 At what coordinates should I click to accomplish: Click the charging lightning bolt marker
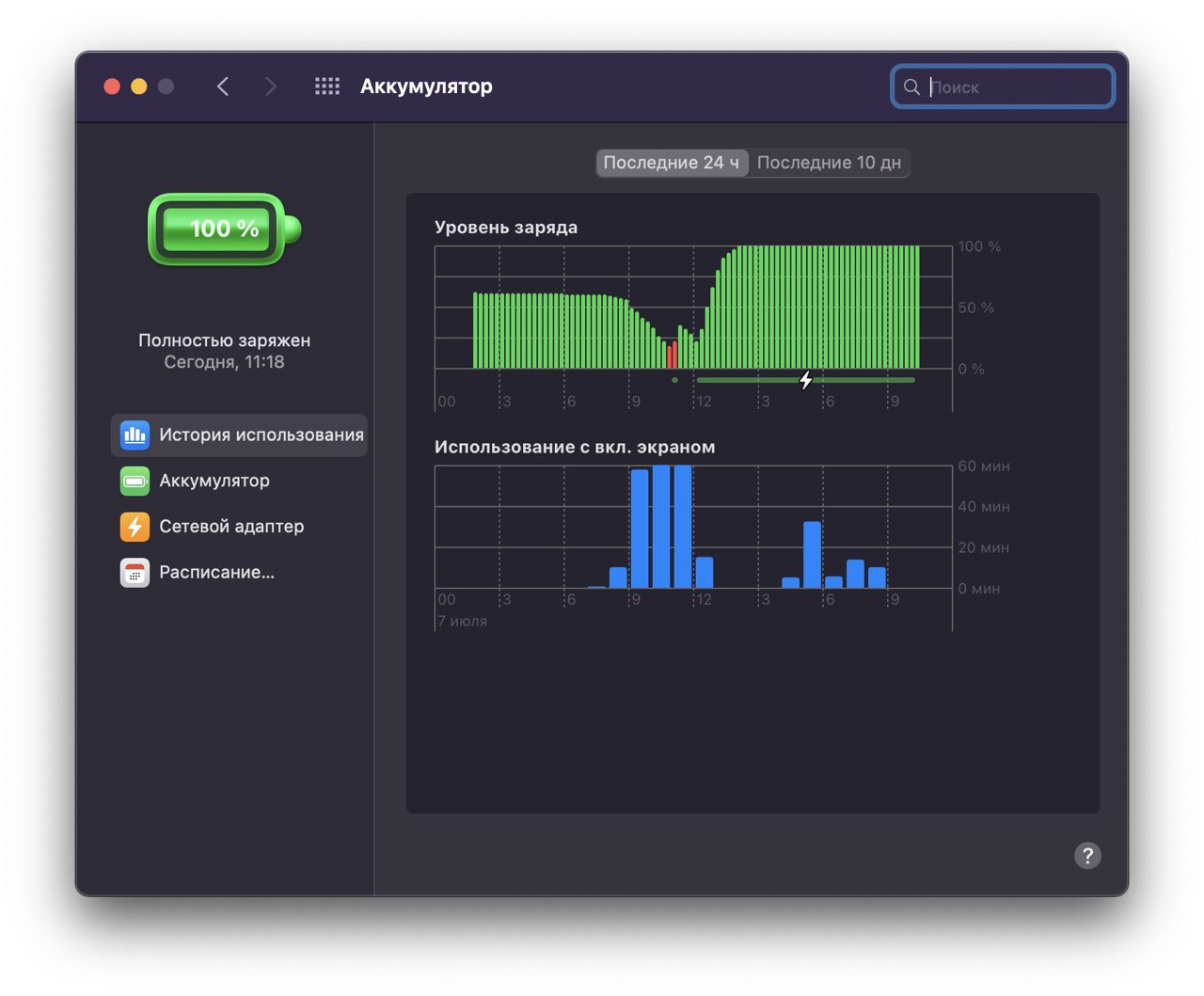coord(806,380)
